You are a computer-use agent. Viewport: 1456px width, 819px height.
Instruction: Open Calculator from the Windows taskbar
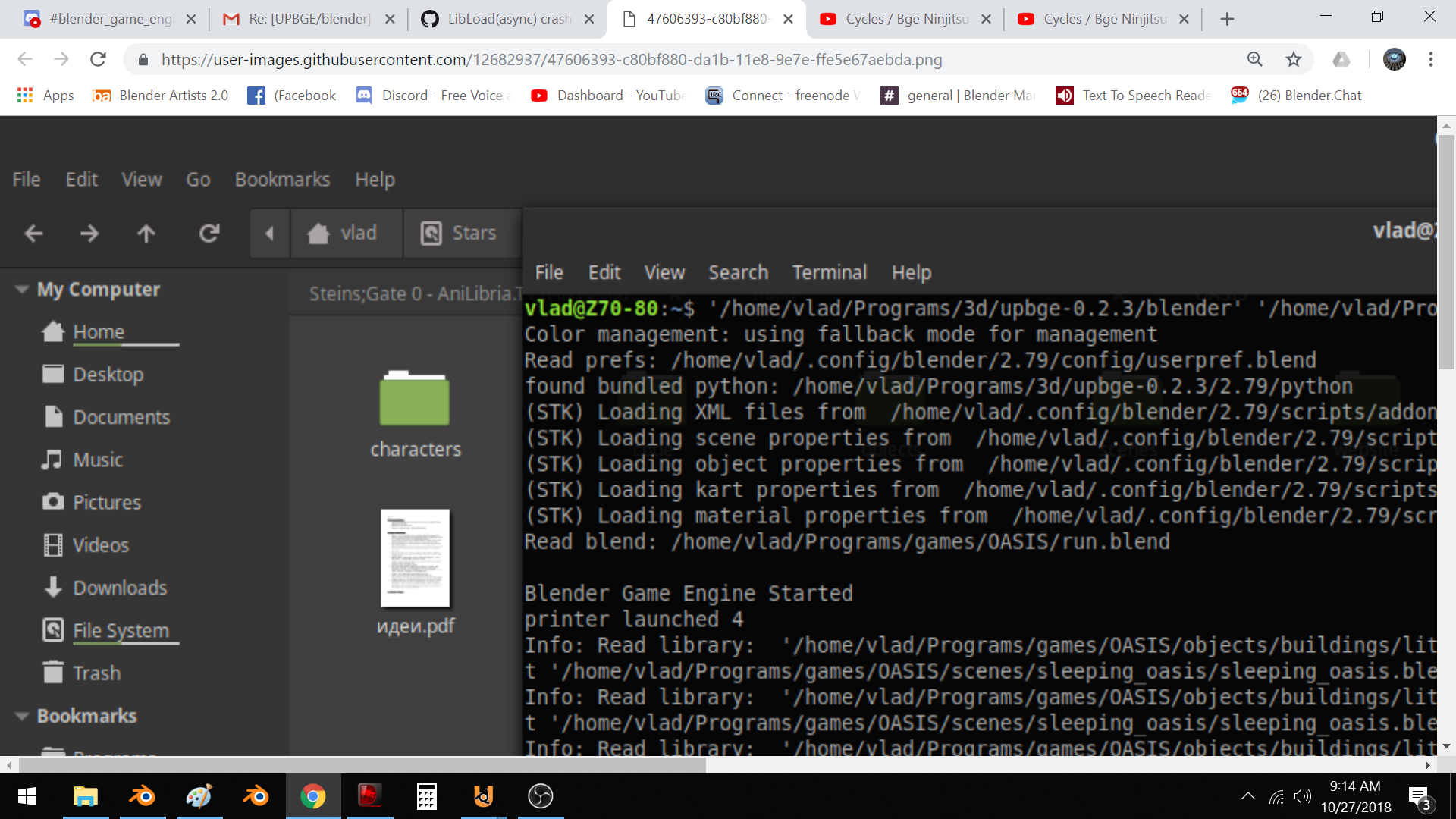point(426,796)
